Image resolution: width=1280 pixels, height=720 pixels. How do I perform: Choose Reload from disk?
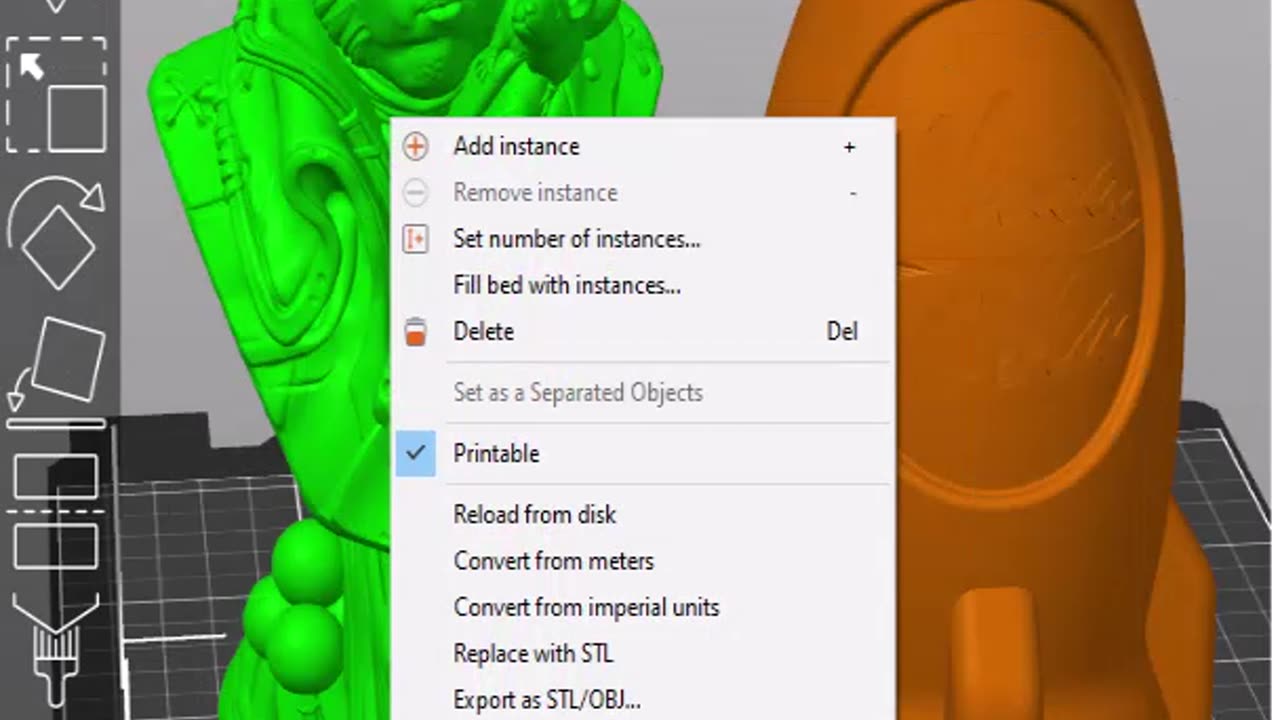coord(641,514)
